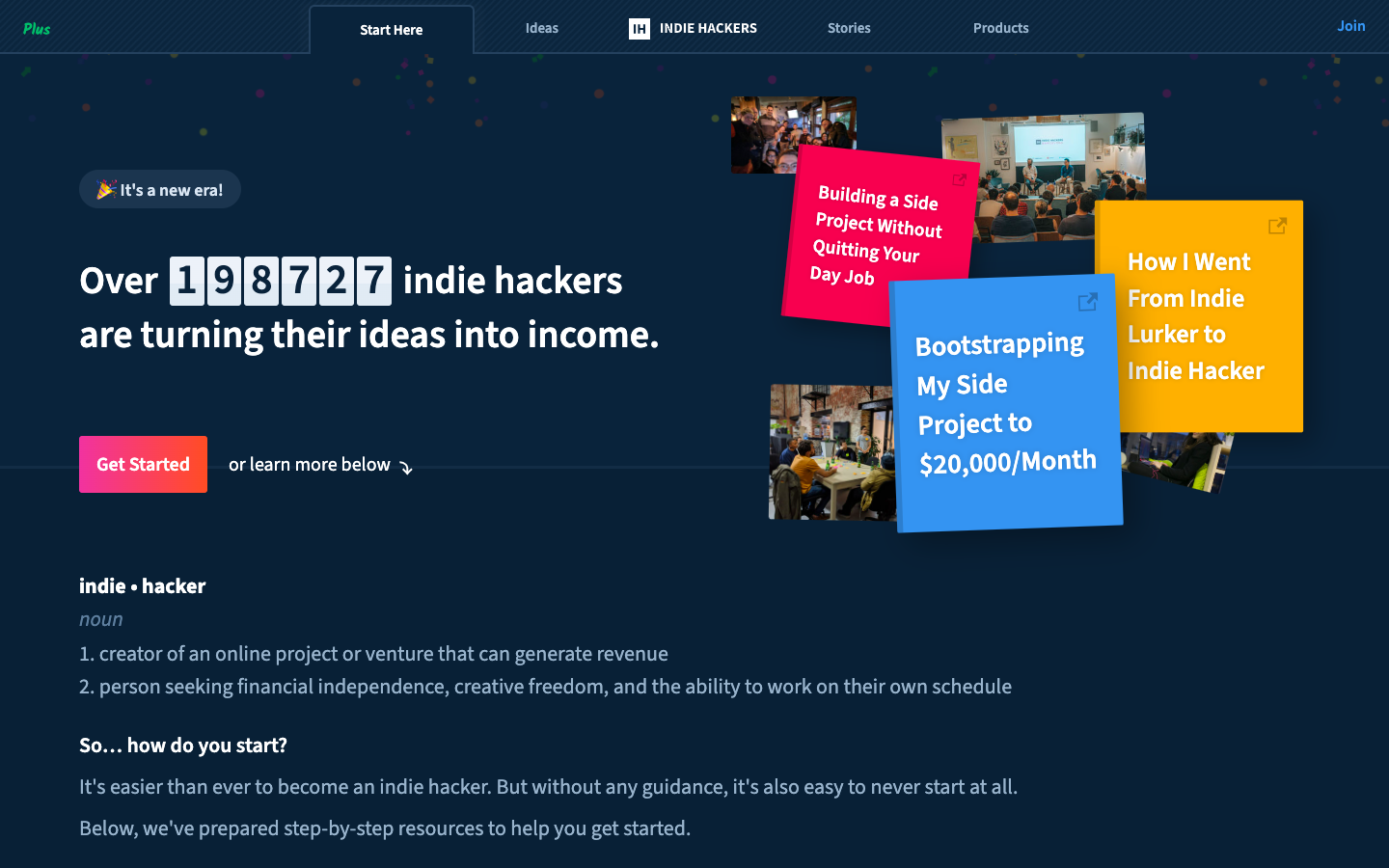Click the IH logo in the navigation bar
The width and height of the screenshot is (1389, 868).
[640, 28]
